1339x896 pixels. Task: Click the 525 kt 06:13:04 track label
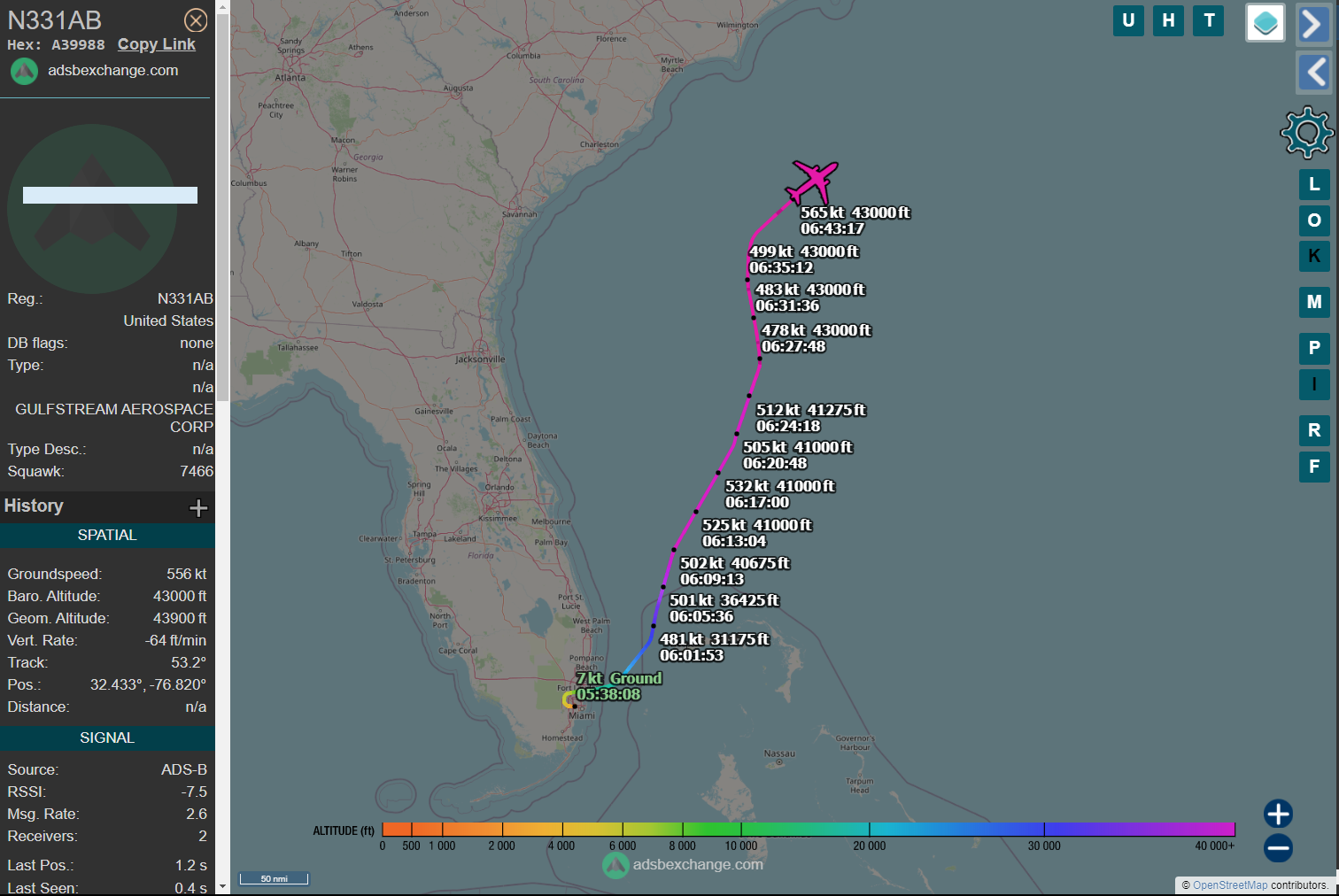click(757, 533)
